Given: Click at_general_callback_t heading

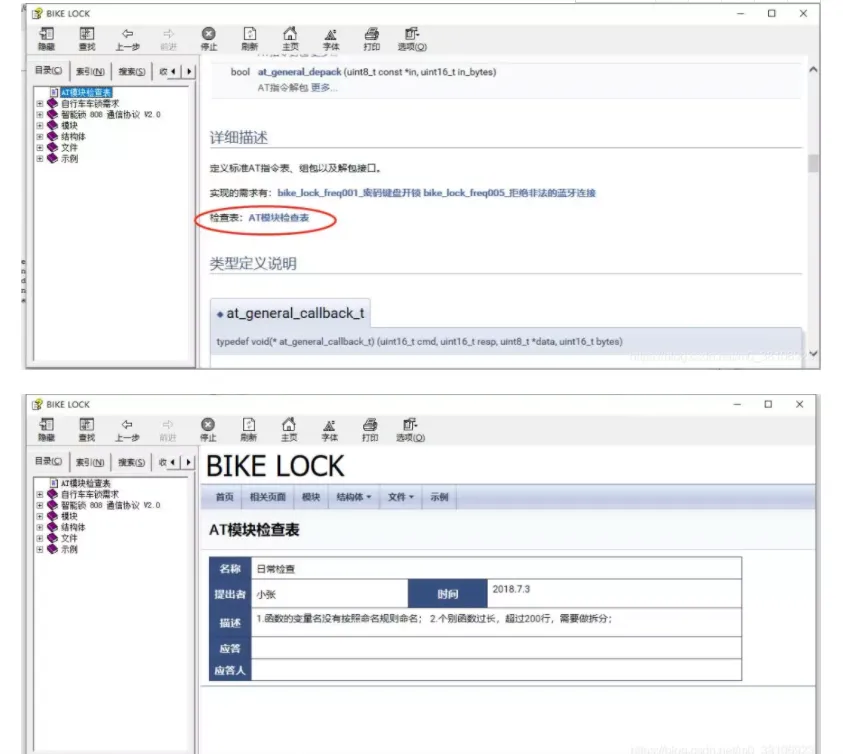Looking at the screenshot, I should pos(295,314).
